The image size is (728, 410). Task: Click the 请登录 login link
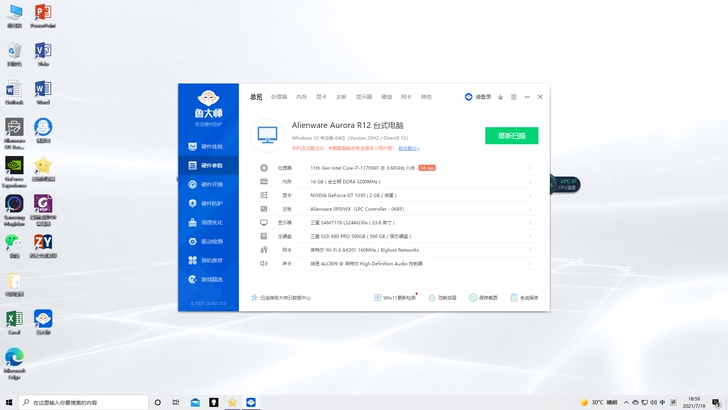pos(478,97)
